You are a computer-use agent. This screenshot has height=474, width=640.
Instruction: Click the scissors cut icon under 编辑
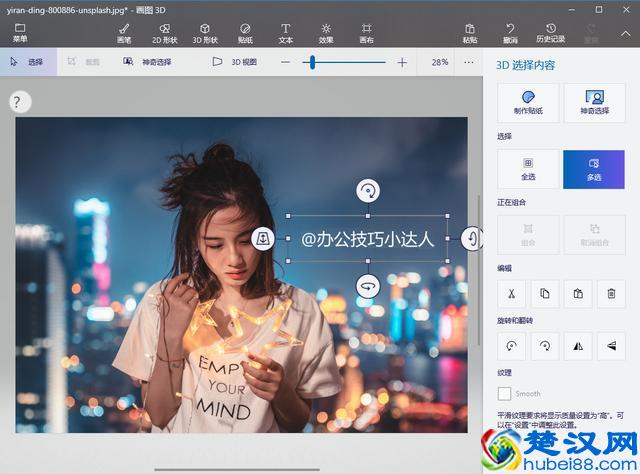pos(511,293)
